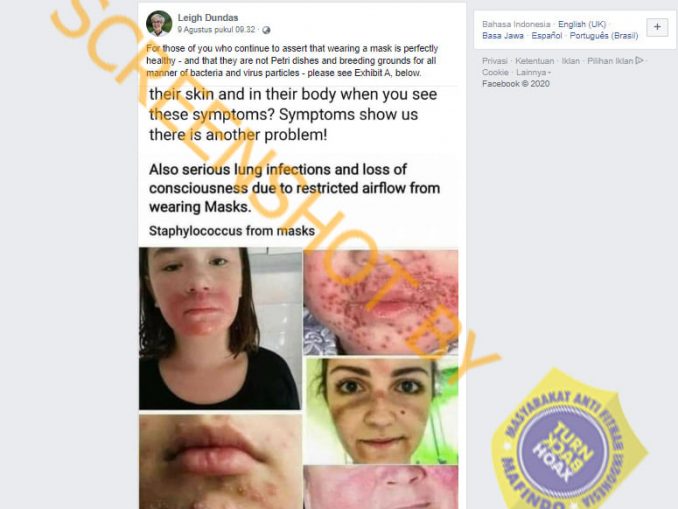Switch language to Basa Jawa
Viewport: 678px width, 509px height.
503,35
